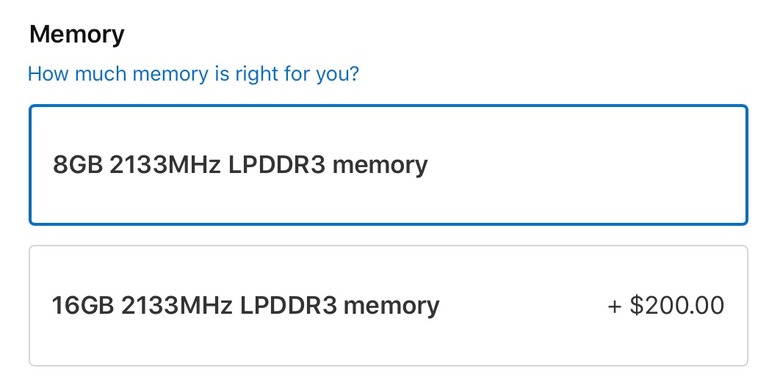Click the '16GB 2133MHz LPDDR3 memory' text
Screen dimensions: 780x390
(246, 305)
